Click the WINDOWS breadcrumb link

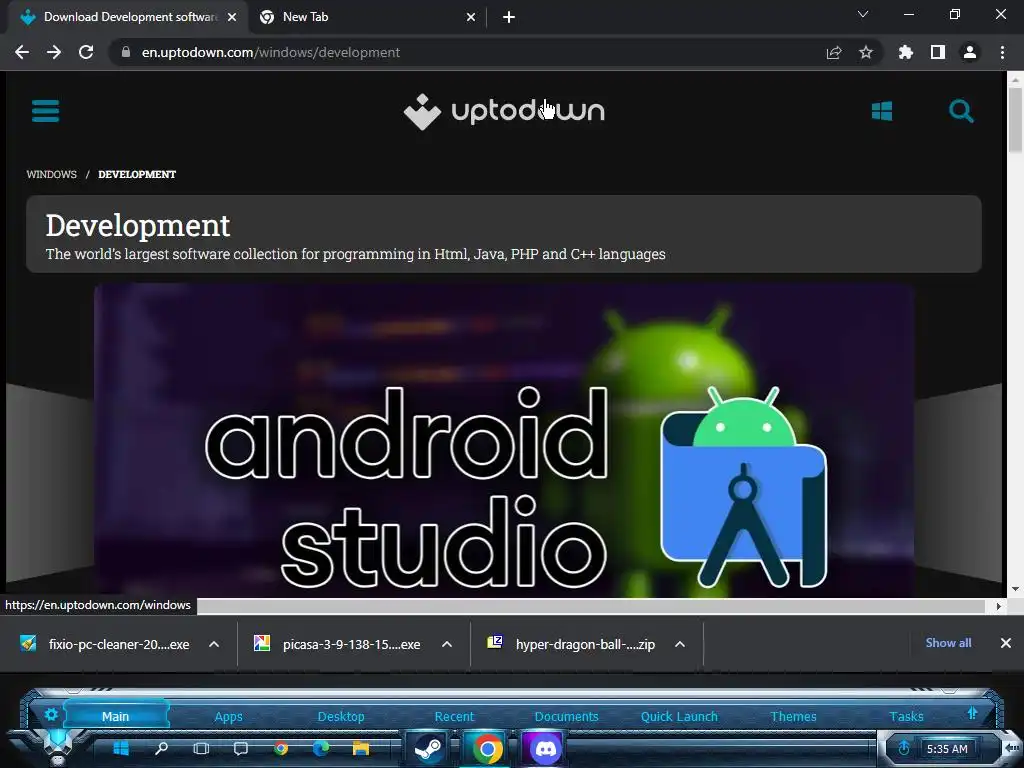(52, 174)
